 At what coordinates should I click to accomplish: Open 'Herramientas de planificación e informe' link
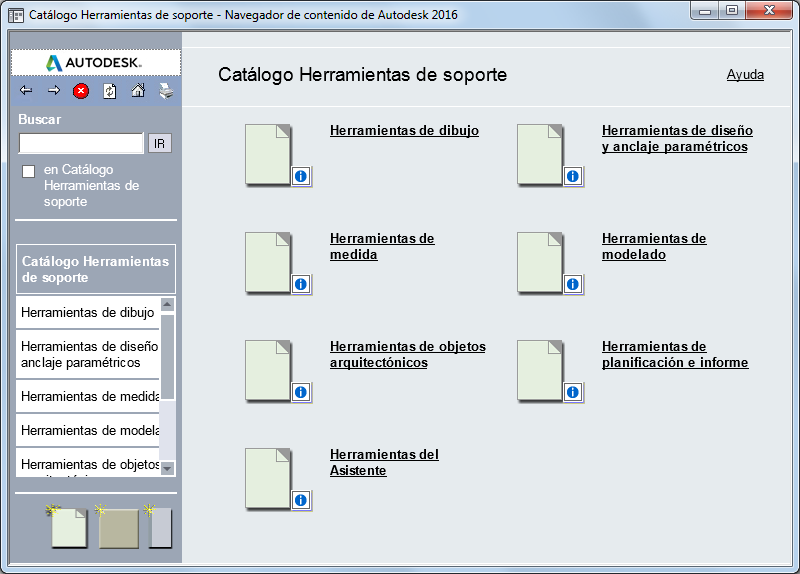[x=675, y=355]
